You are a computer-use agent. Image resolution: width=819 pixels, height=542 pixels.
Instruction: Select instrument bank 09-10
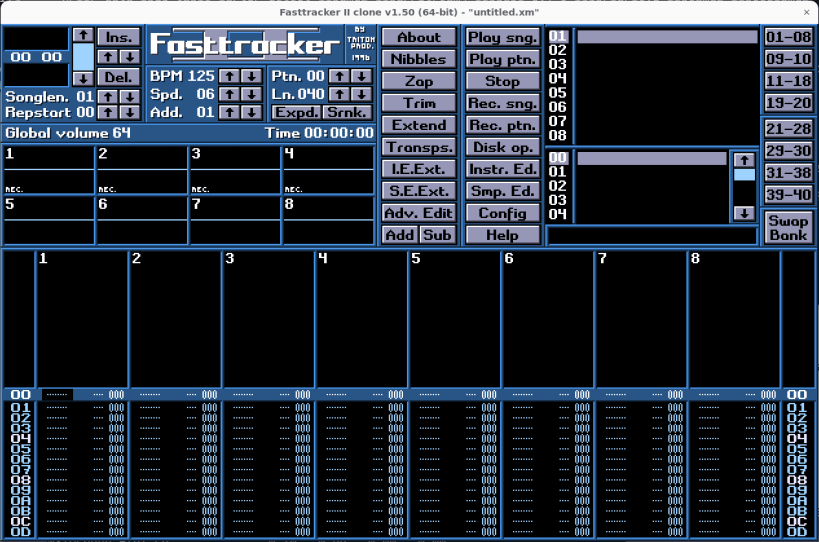(x=788, y=59)
